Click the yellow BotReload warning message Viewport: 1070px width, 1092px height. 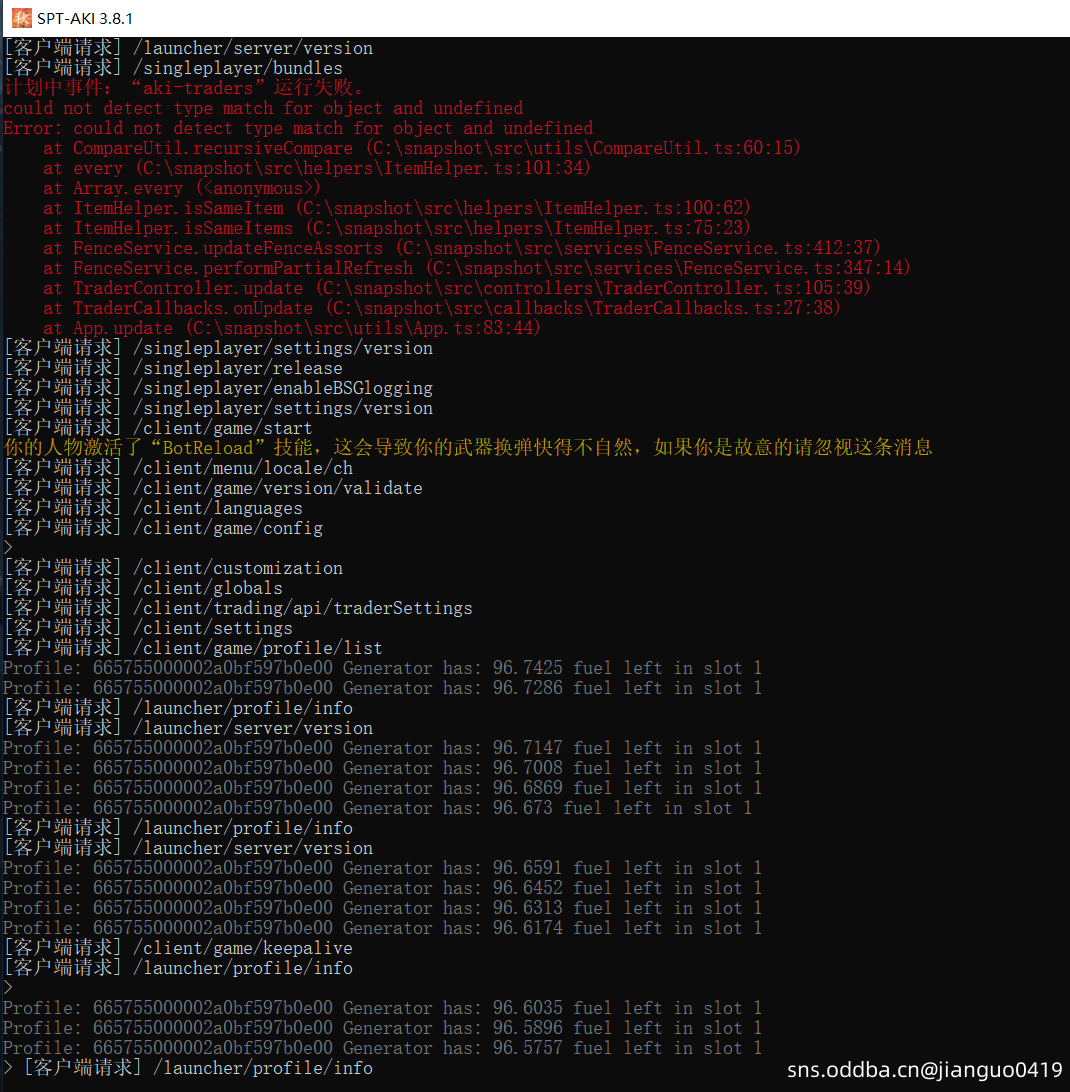tap(468, 448)
